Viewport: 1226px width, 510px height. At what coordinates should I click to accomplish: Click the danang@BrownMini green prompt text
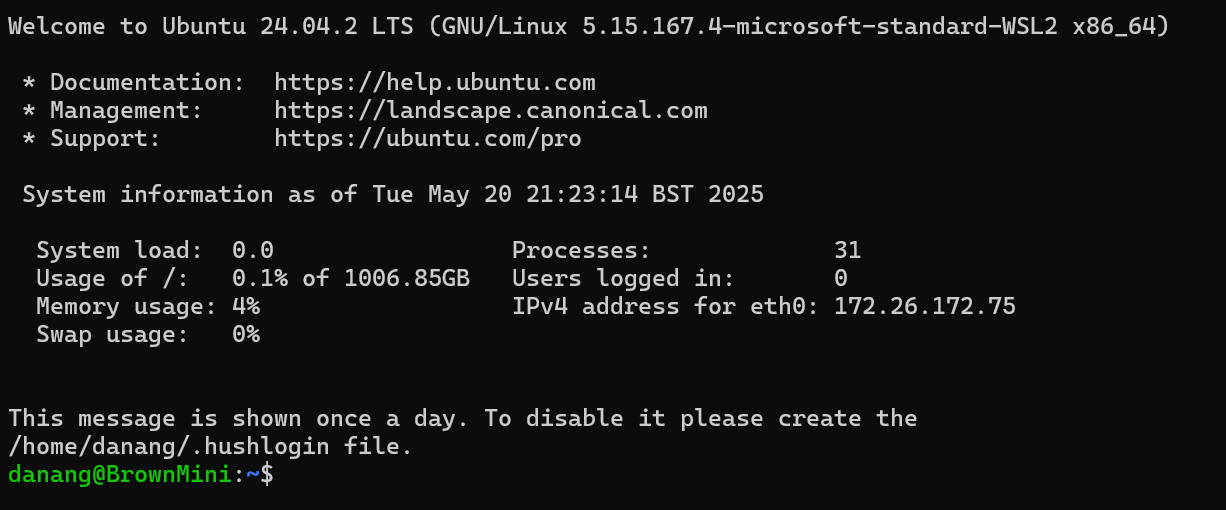tap(120, 475)
